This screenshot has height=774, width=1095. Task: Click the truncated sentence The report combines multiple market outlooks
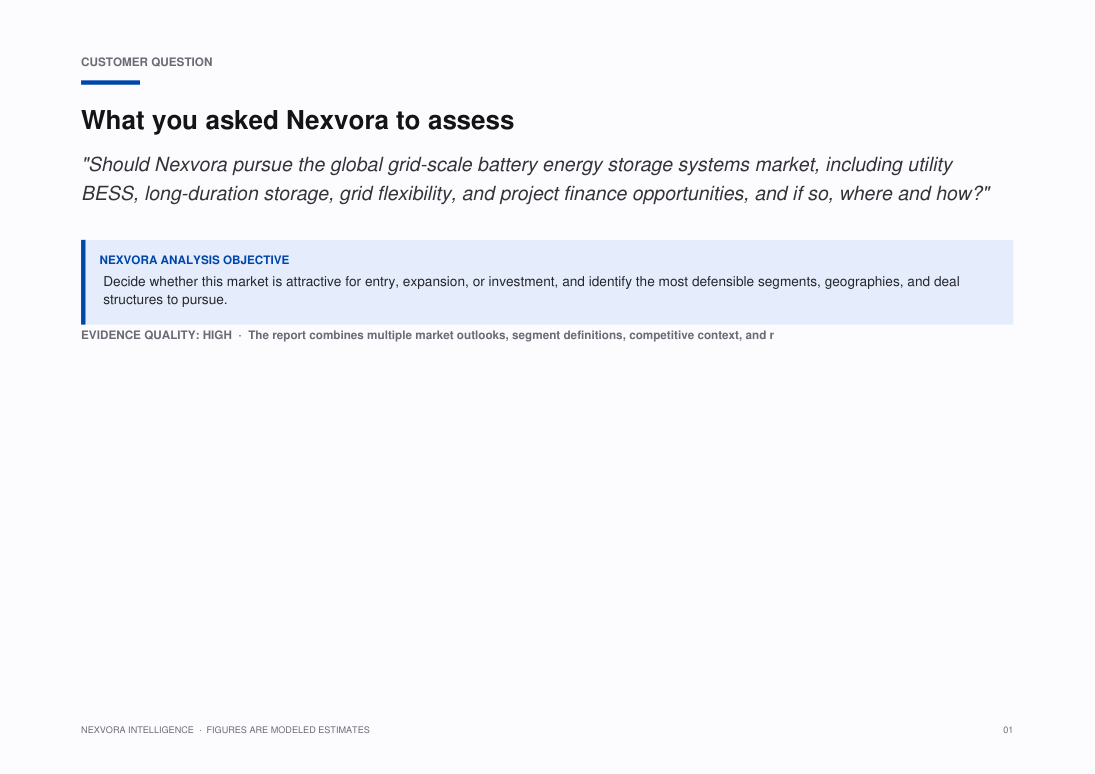pos(510,335)
